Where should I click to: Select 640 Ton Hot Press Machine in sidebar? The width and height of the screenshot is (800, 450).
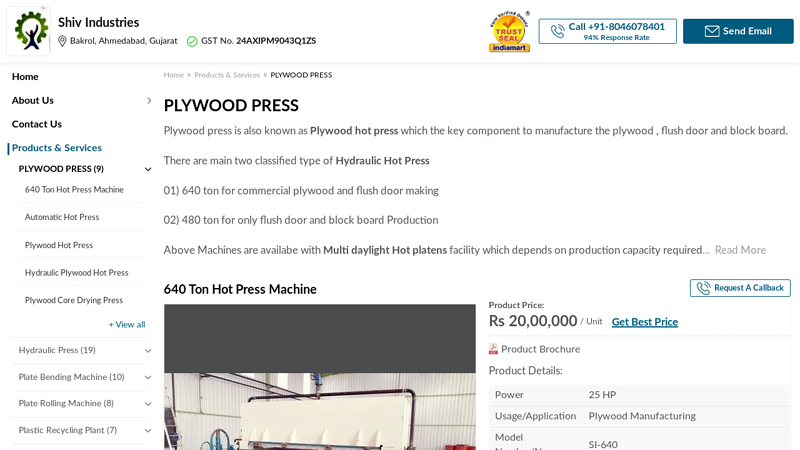[x=74, y=189]
